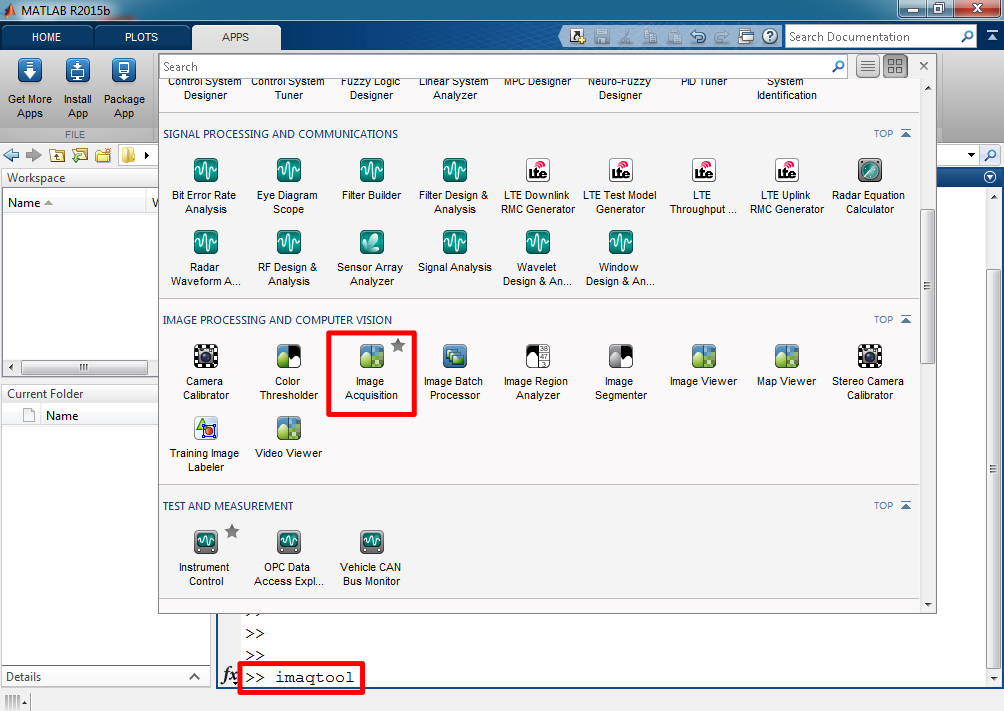1004x711 pixels.
Task: Click the Package App button
Action: click(124, 88)
